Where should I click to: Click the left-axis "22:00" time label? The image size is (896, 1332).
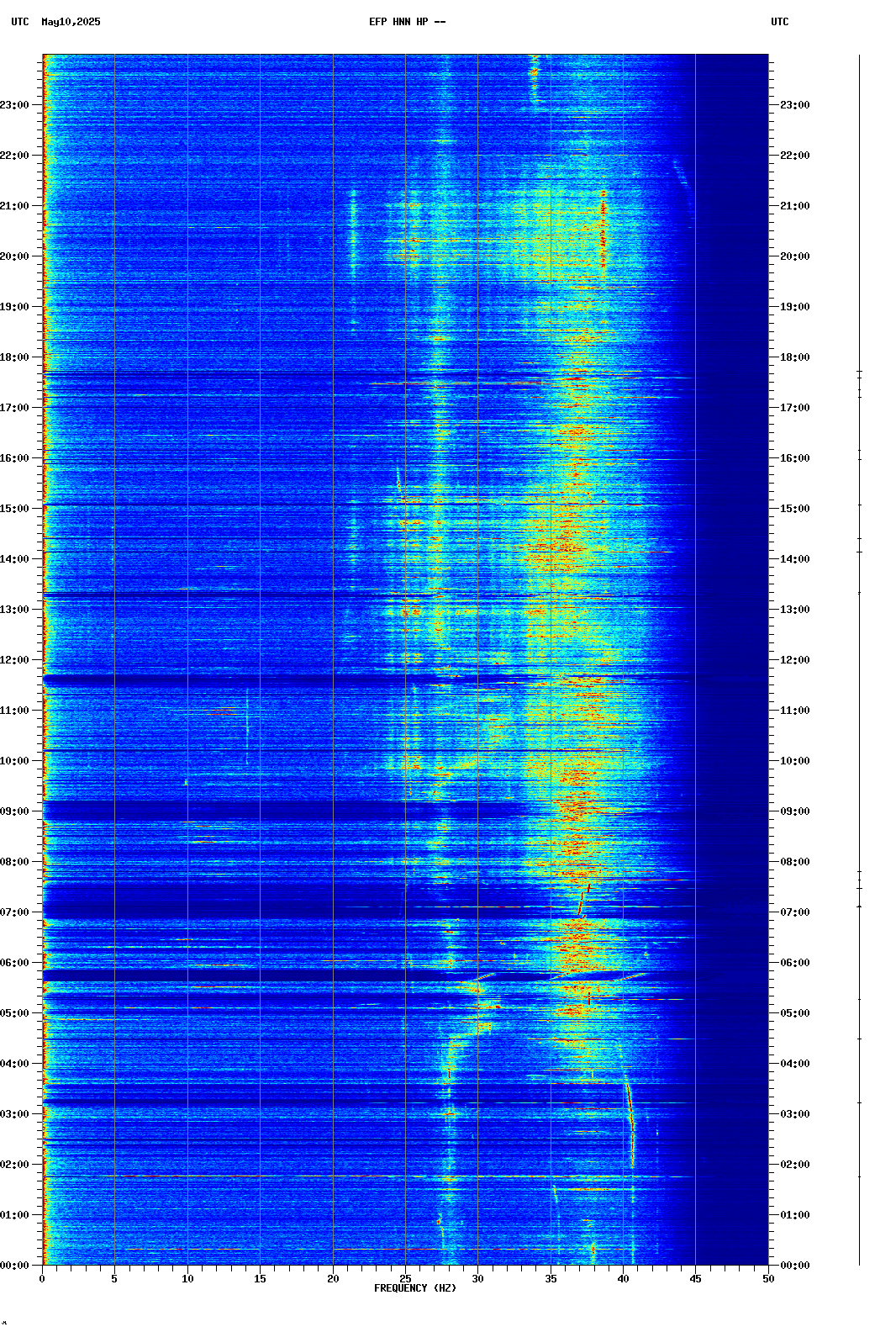pos(14,156)
